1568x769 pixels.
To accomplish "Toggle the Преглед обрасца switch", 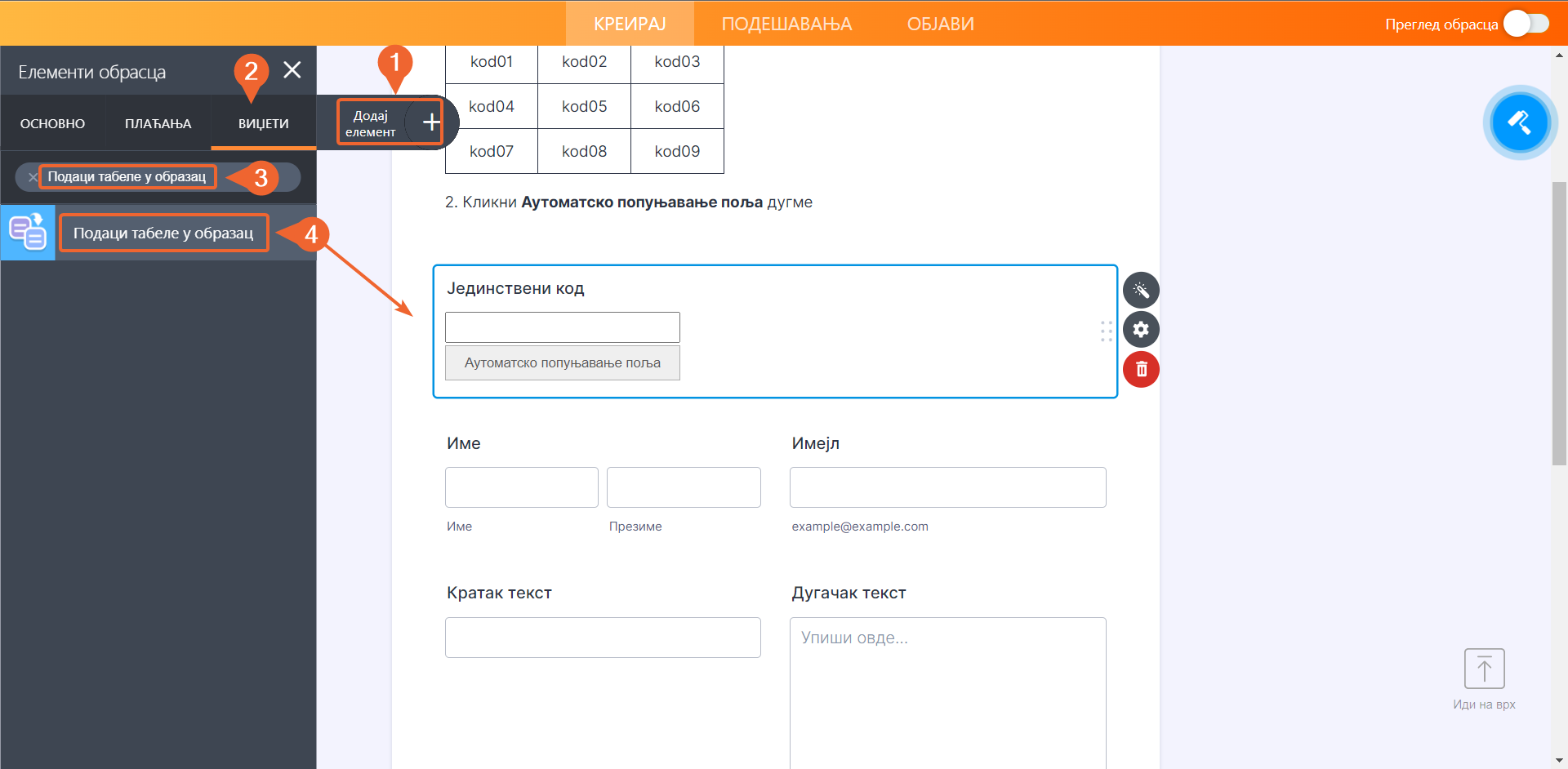I will pos(1526,24).
